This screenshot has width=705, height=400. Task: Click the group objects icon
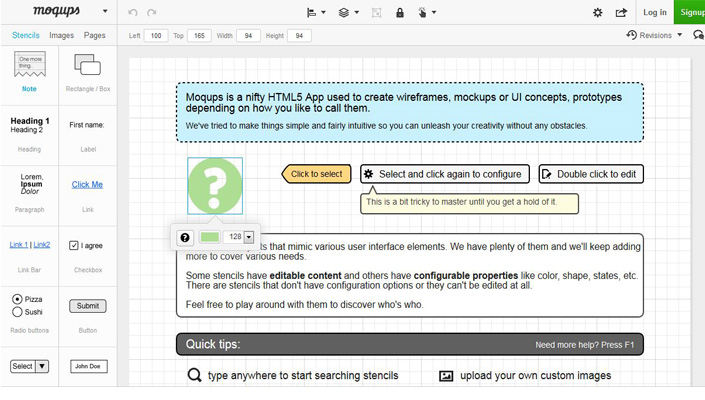(377, 13)
